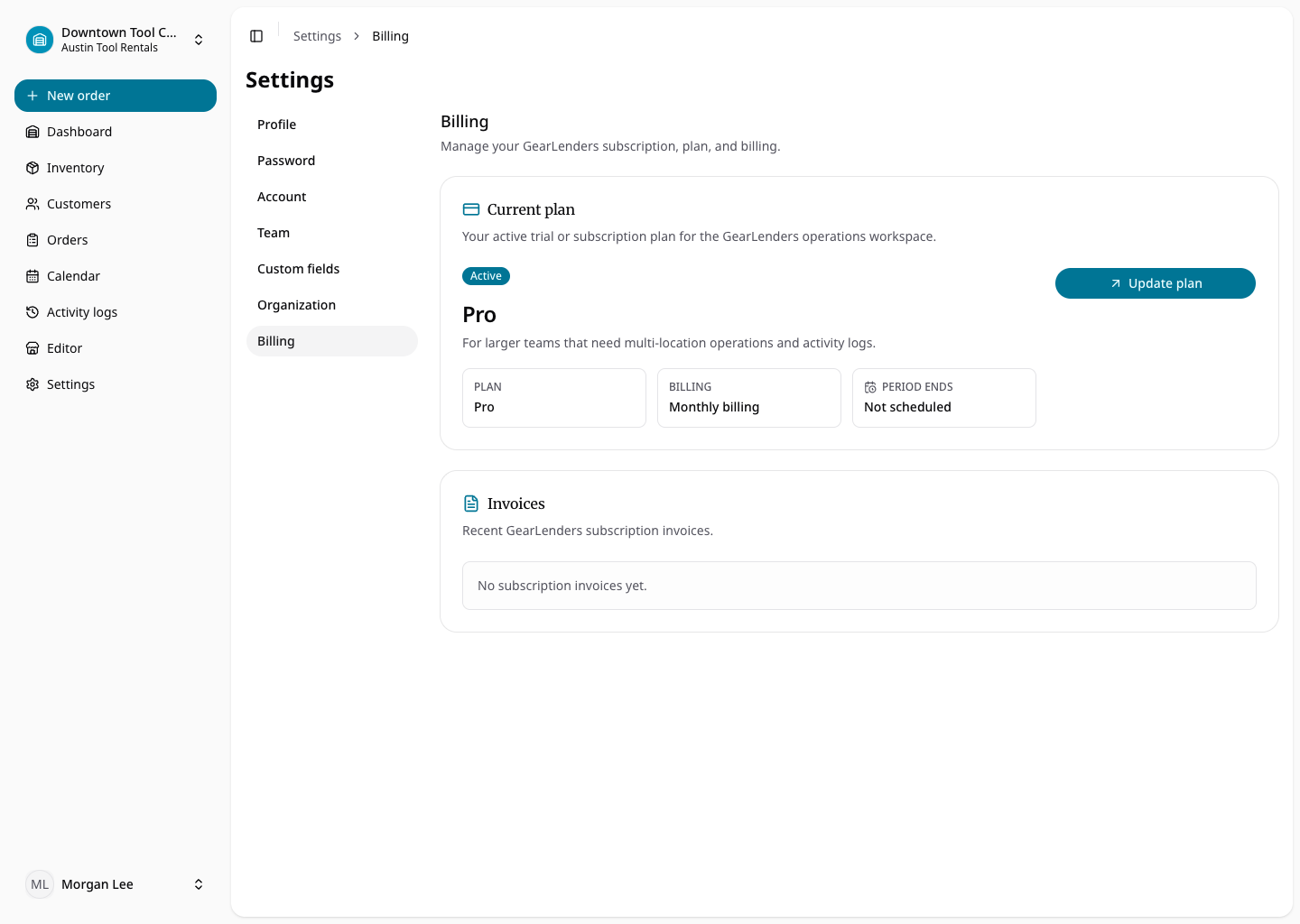1300x924 pixels.
Task: Open Custom fields settings
Action: pos(332,269)
